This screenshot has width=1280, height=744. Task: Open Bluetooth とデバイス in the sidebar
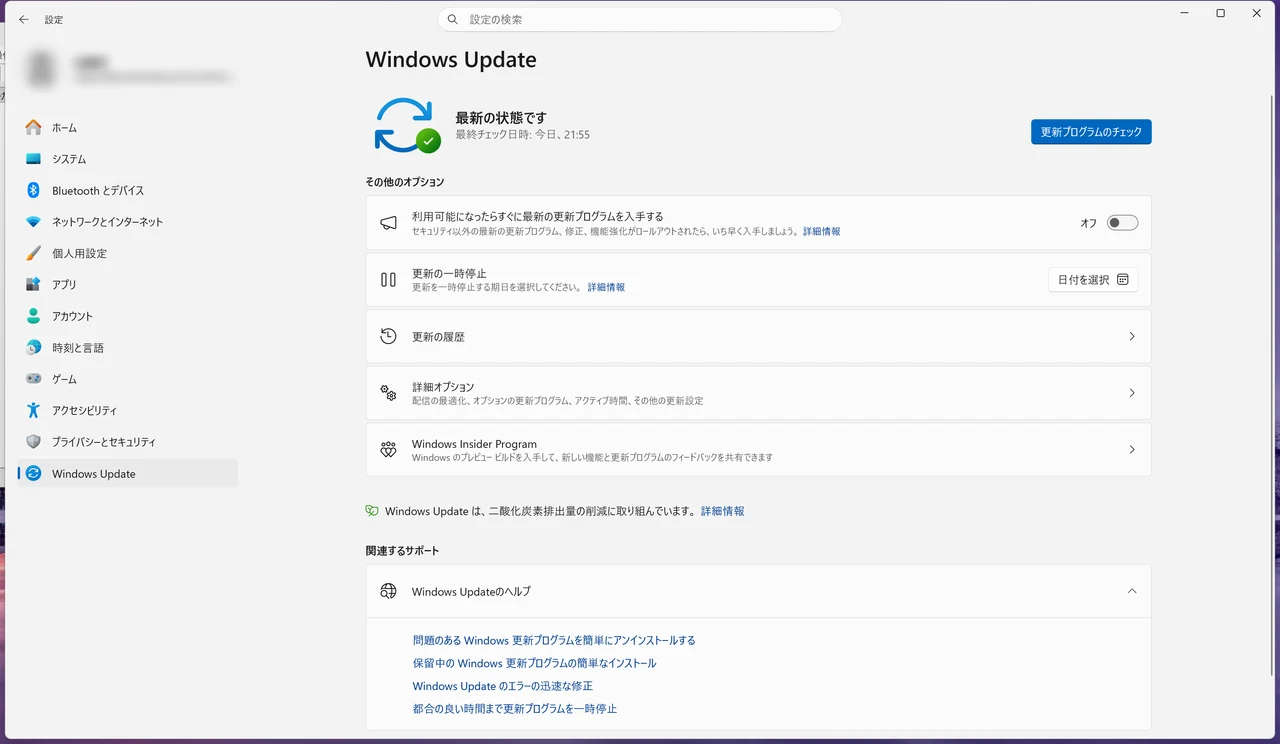(x=128, y=190)
